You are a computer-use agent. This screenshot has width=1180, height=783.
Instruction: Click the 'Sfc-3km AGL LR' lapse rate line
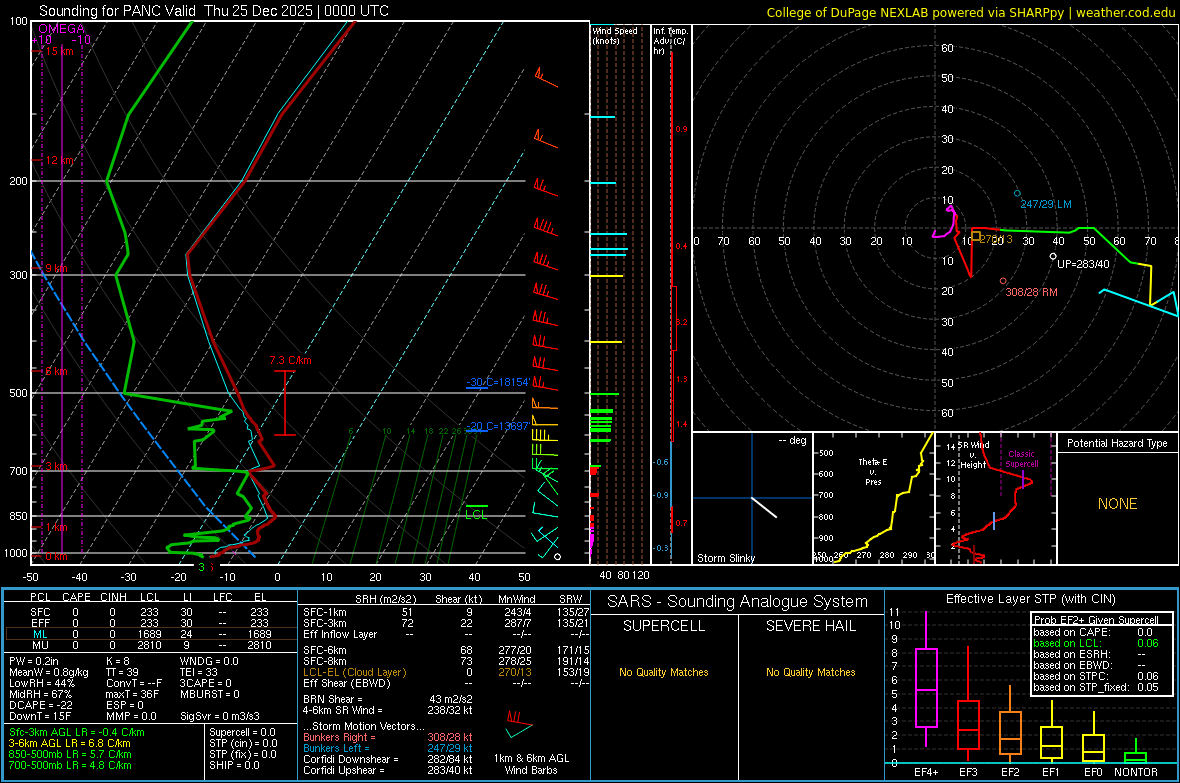pyautogui.click(x=77, y=732)
